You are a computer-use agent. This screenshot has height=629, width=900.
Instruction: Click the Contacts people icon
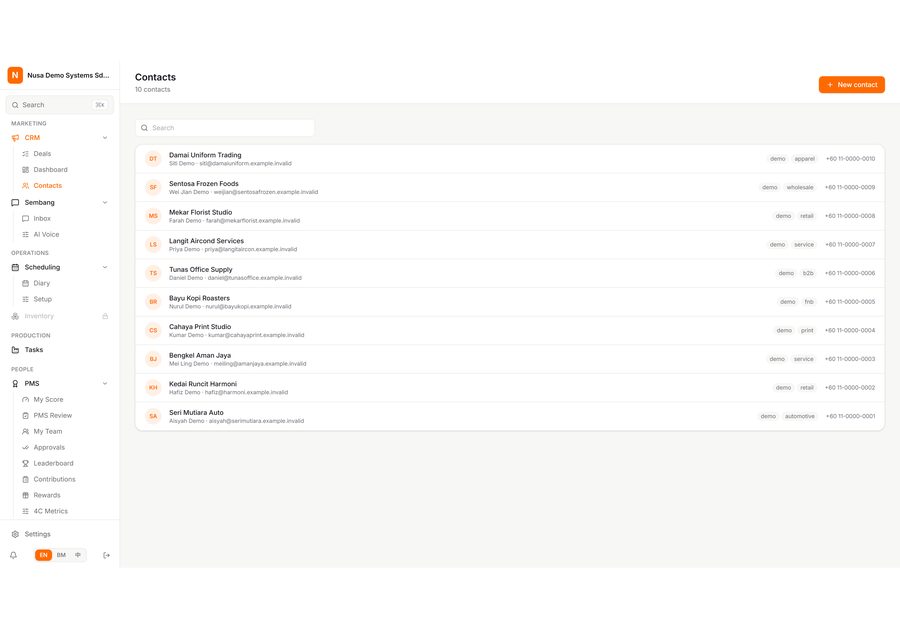25,186
